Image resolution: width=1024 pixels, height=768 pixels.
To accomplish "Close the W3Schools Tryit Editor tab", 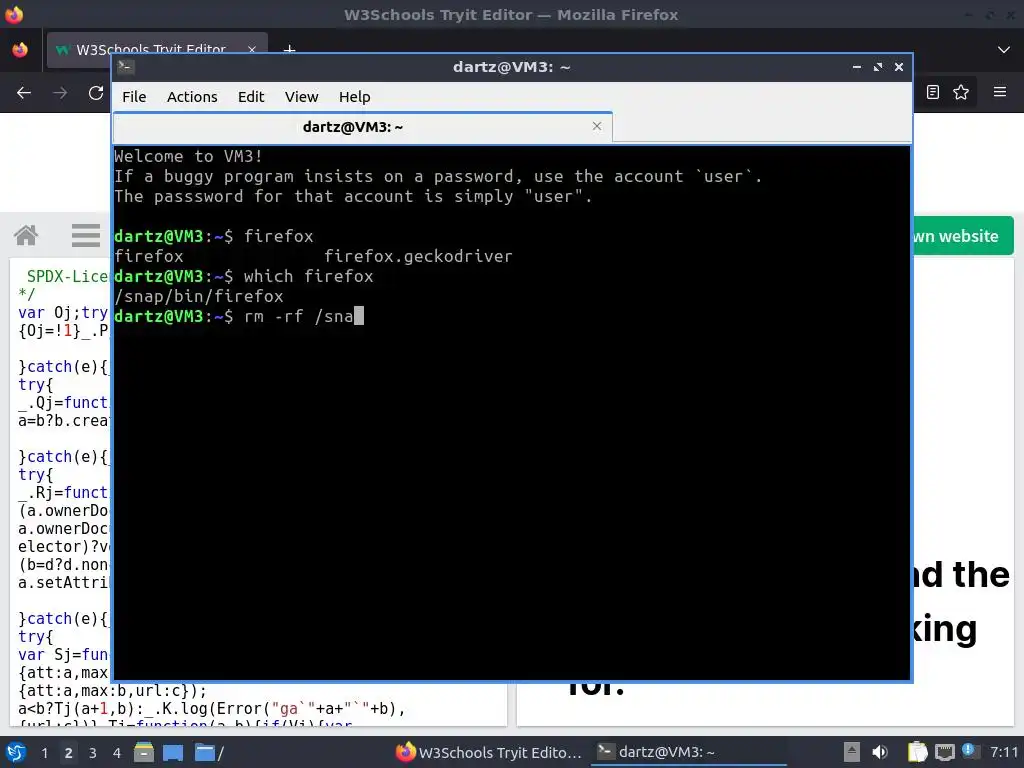I will pyautogui.click(x=252, y=50).
